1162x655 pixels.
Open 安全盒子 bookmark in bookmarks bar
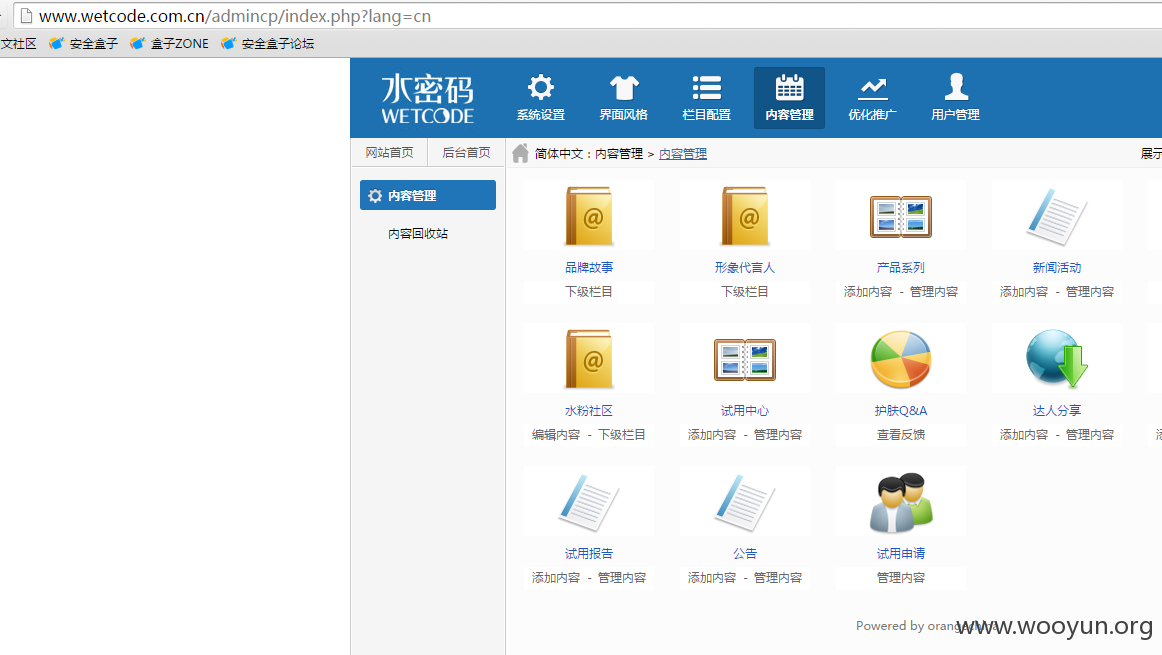pyautogui.click(x=84, y=44)
